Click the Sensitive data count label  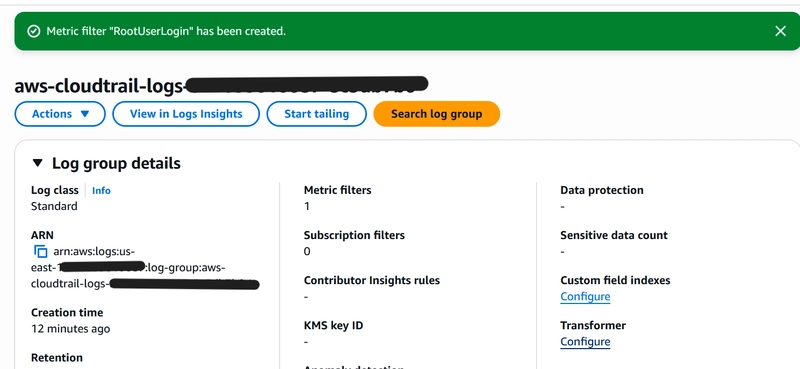614,235
